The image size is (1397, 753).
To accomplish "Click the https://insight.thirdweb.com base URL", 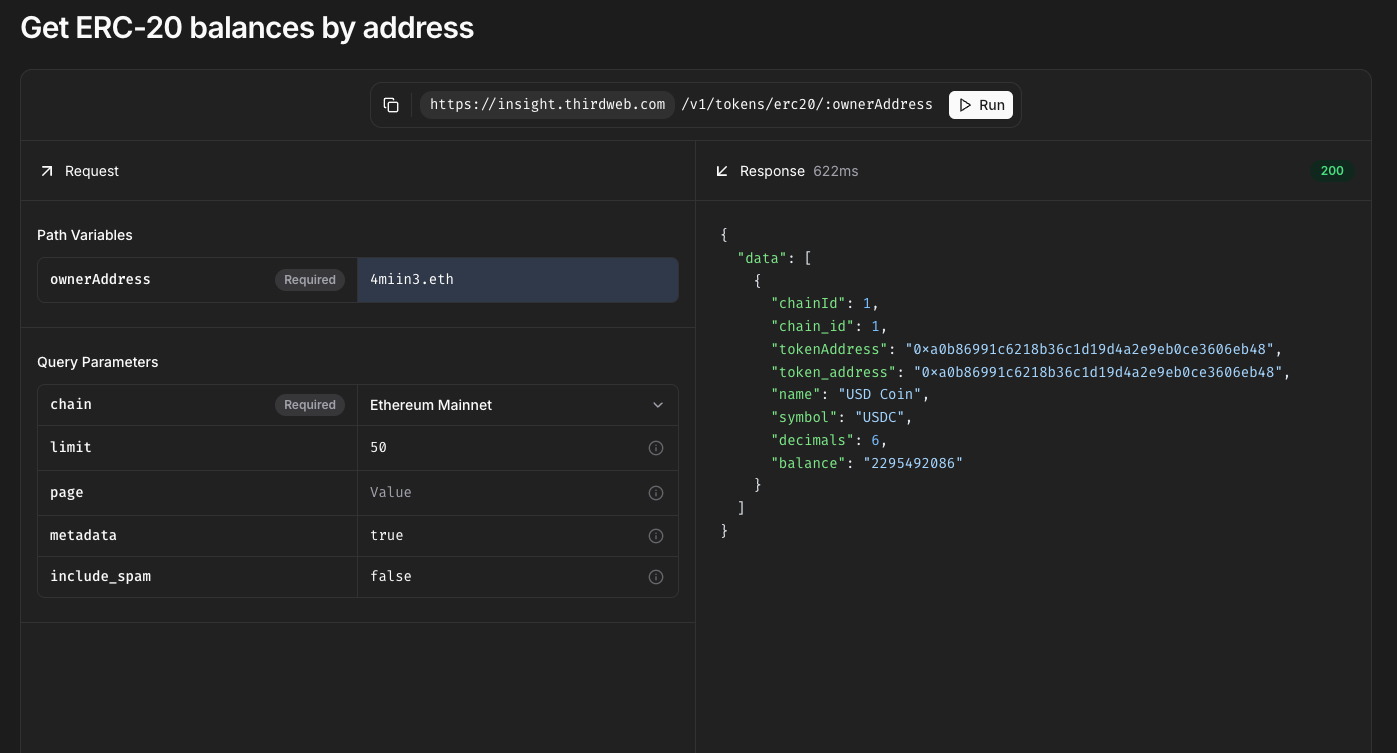I will pos(547,105).
